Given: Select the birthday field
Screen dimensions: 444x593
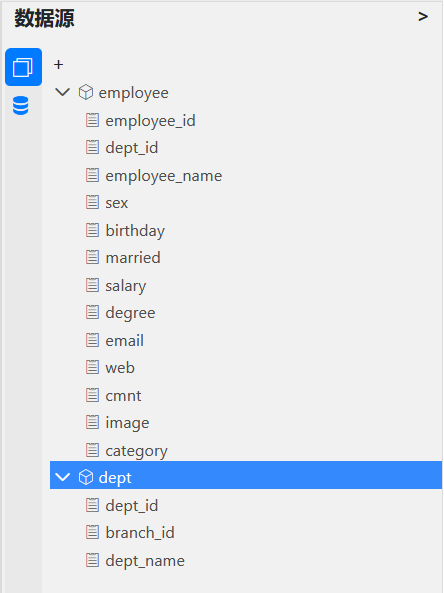Looking at the screenshot, I should click(x=135, y=231).
